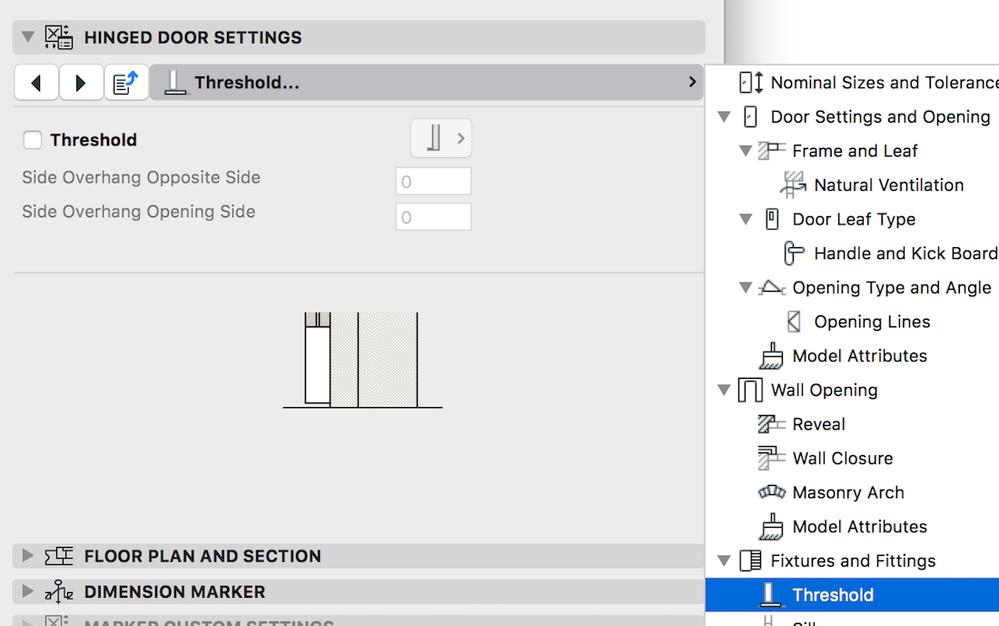Select Reveal in the page list
The image size is (999, 626).
pyautogui.click(x=818, y=424)
